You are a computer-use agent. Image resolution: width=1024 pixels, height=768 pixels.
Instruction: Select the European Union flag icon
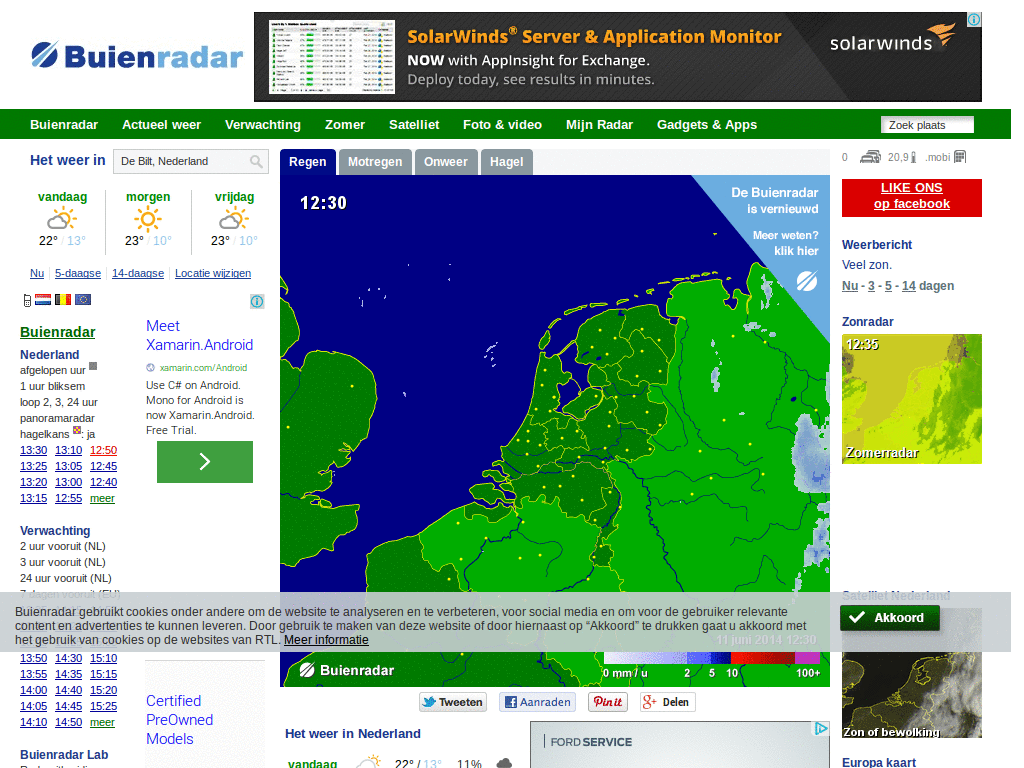pos(83,300)
